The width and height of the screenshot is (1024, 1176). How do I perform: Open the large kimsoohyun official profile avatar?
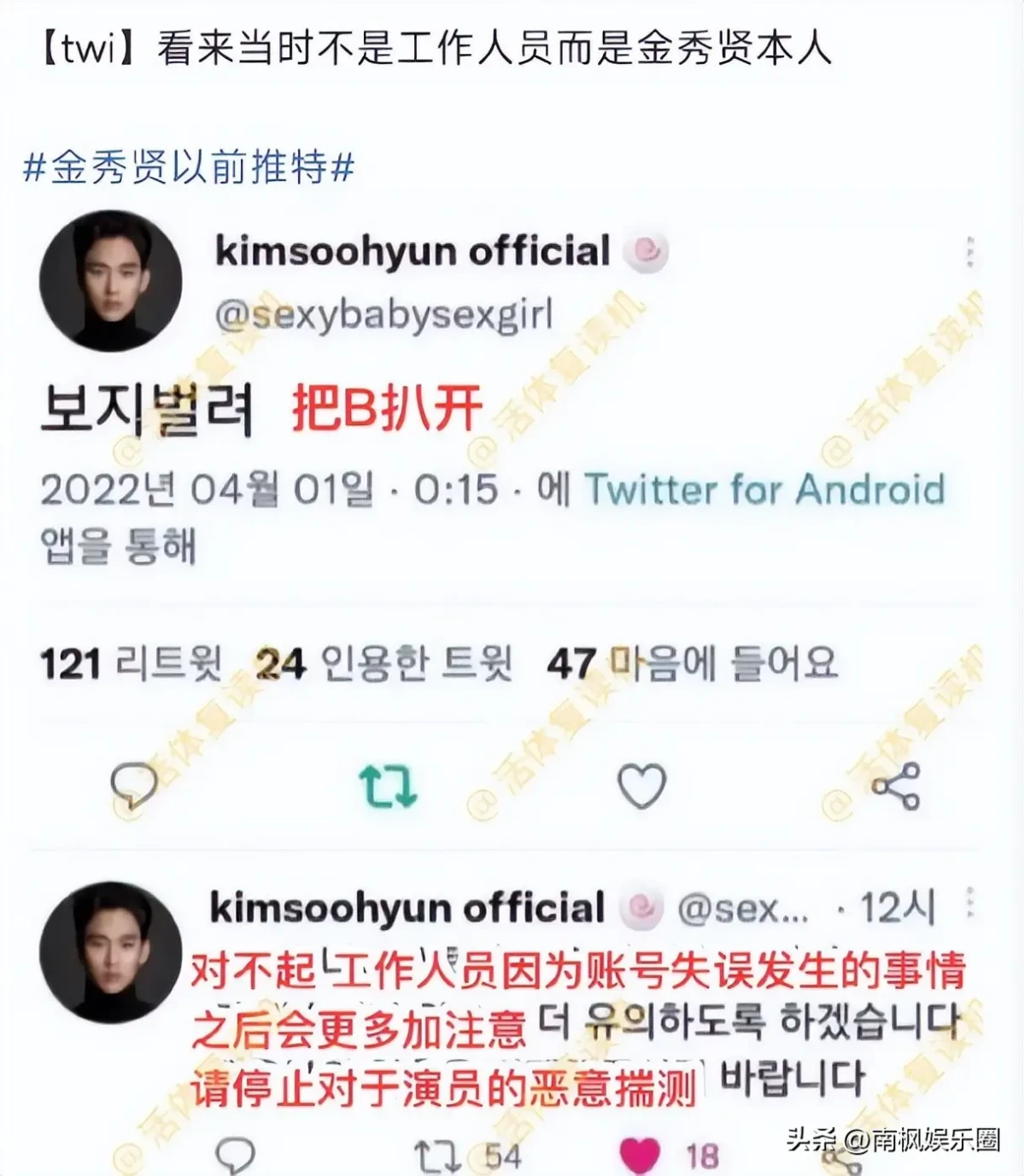(x=111, y=281)
